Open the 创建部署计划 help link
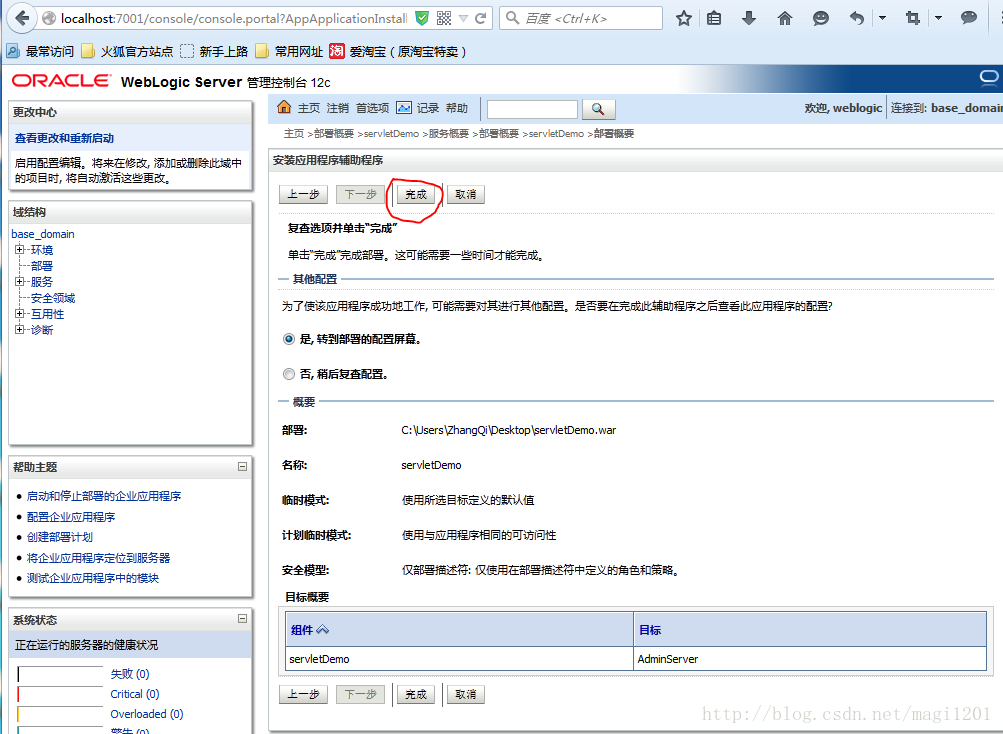 59,537
